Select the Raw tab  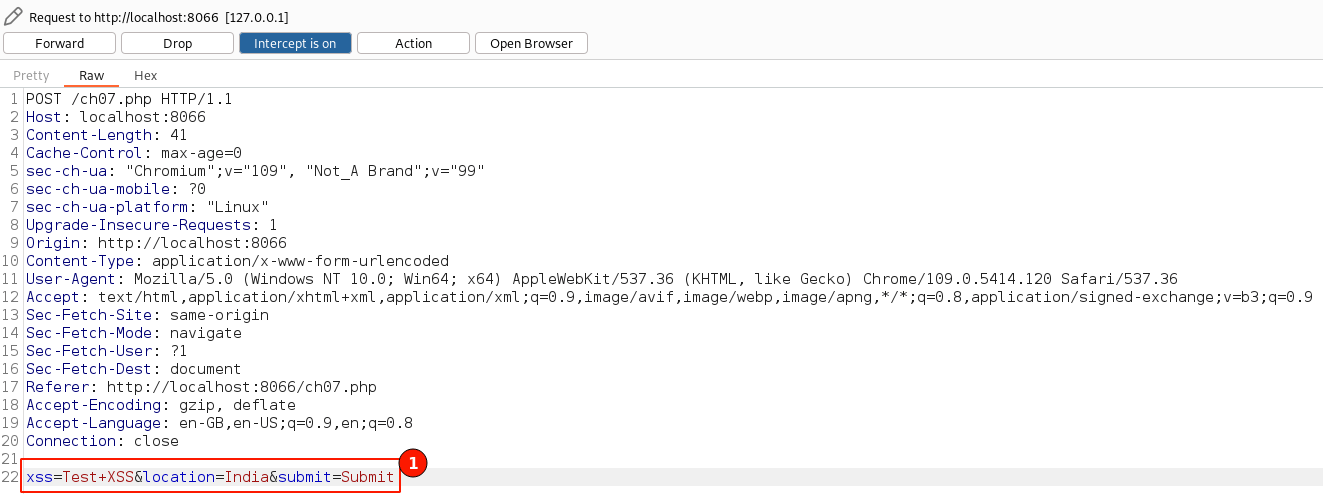[91, 76]
